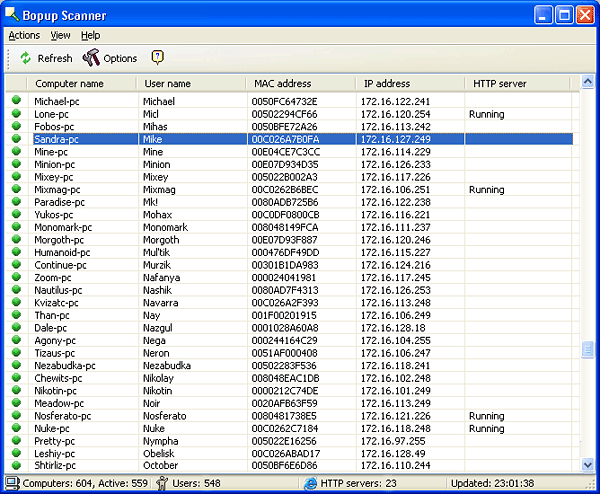Screen dimensions: 600x494
Task: Click the green status icon for Chewits-pc
Action: 16,377
